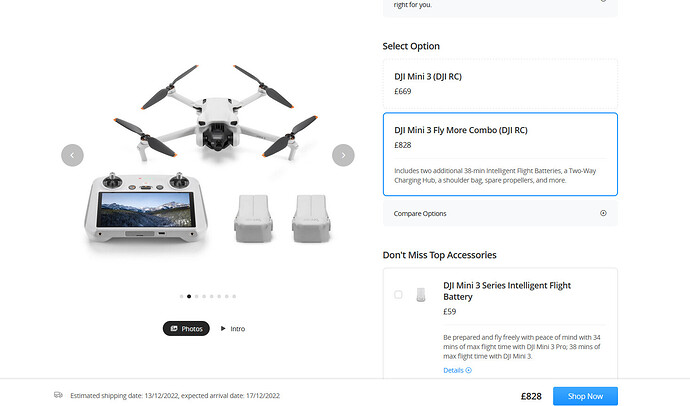
Task: Collapse the top panel chevron
Action: click(x=603, y=1)
